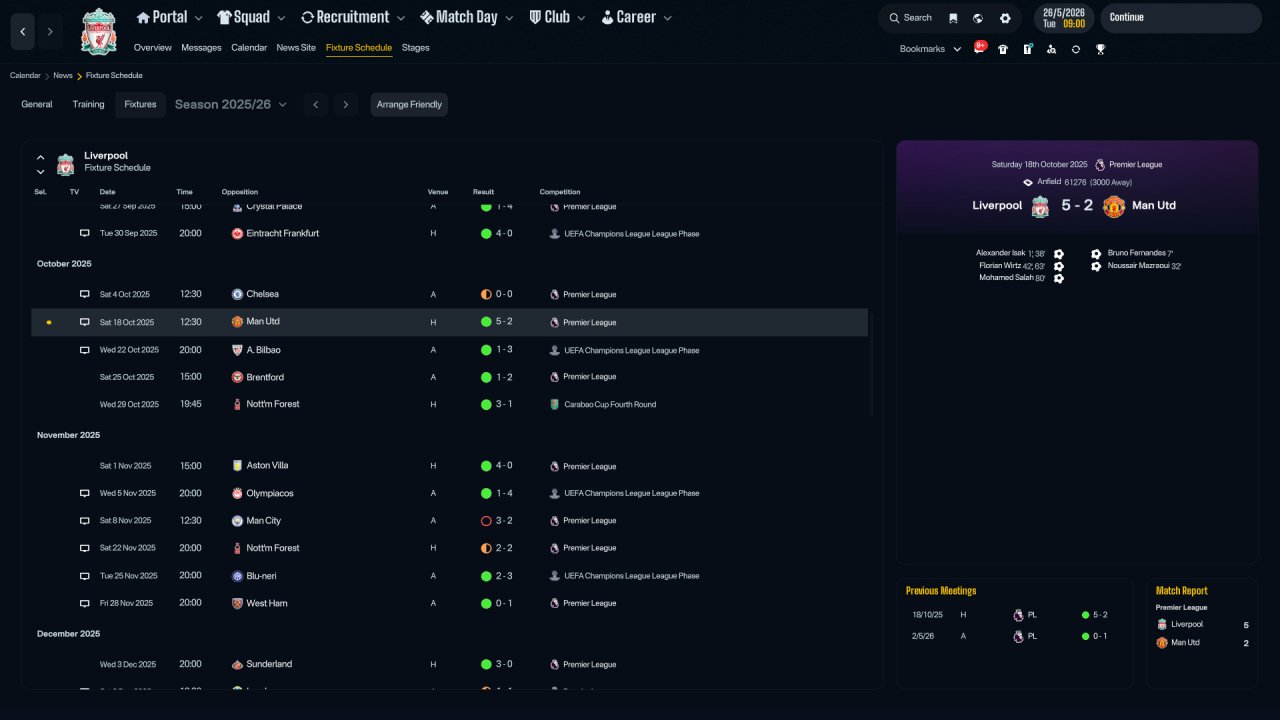Screen dimensions: 1280x720
Task: Select the Fixtures sub-tab
Action: 140,104
